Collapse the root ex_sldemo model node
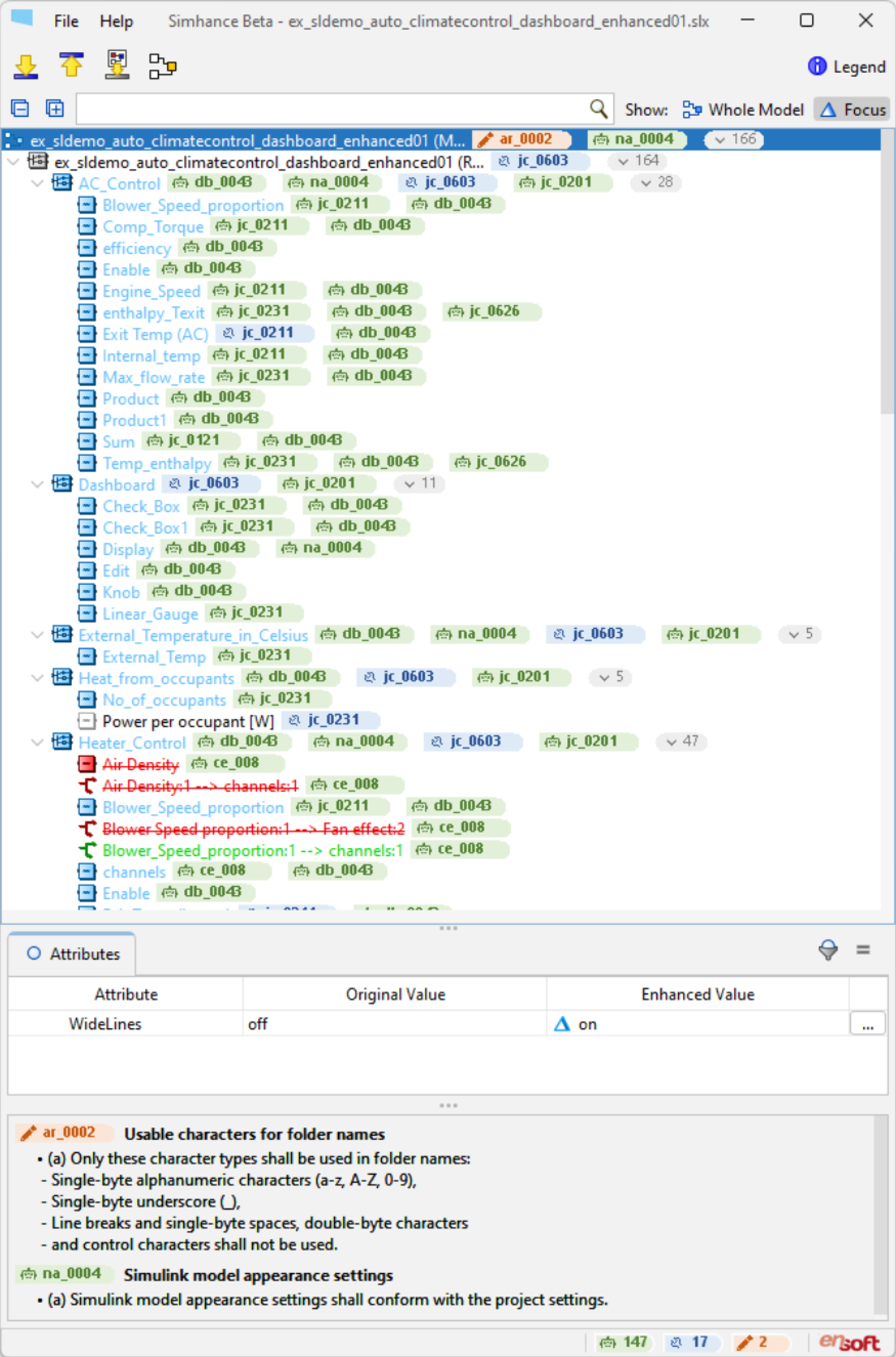896x1357 pixels. tap(14, 162)
